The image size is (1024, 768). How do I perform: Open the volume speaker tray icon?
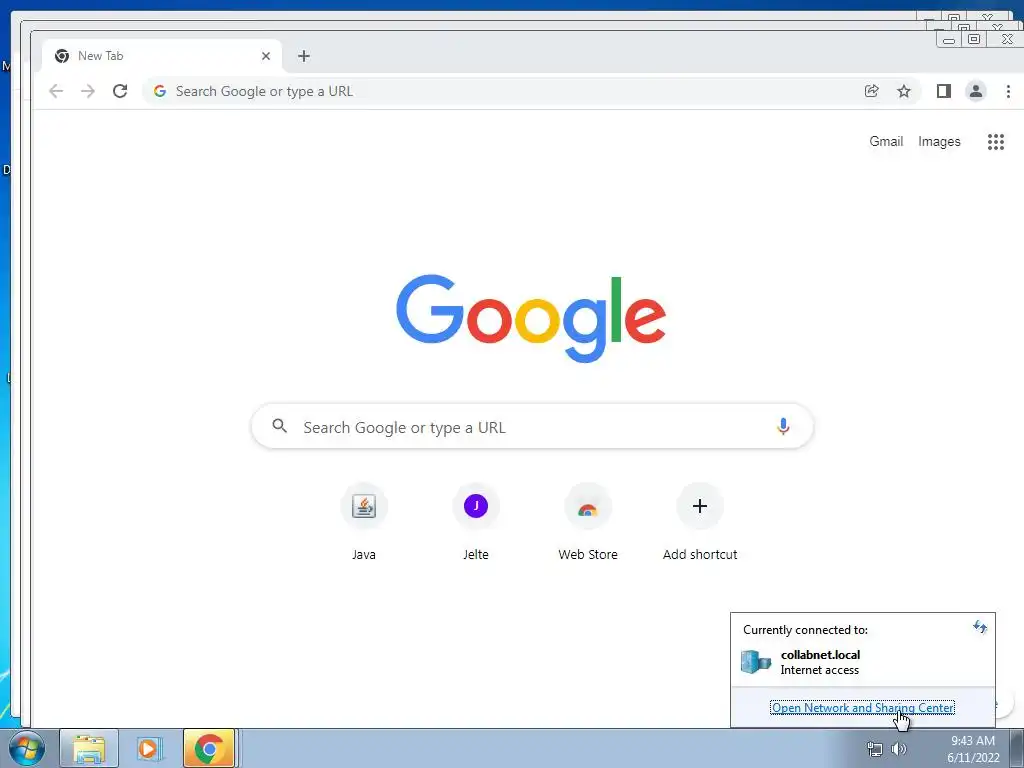pos(899,749)
